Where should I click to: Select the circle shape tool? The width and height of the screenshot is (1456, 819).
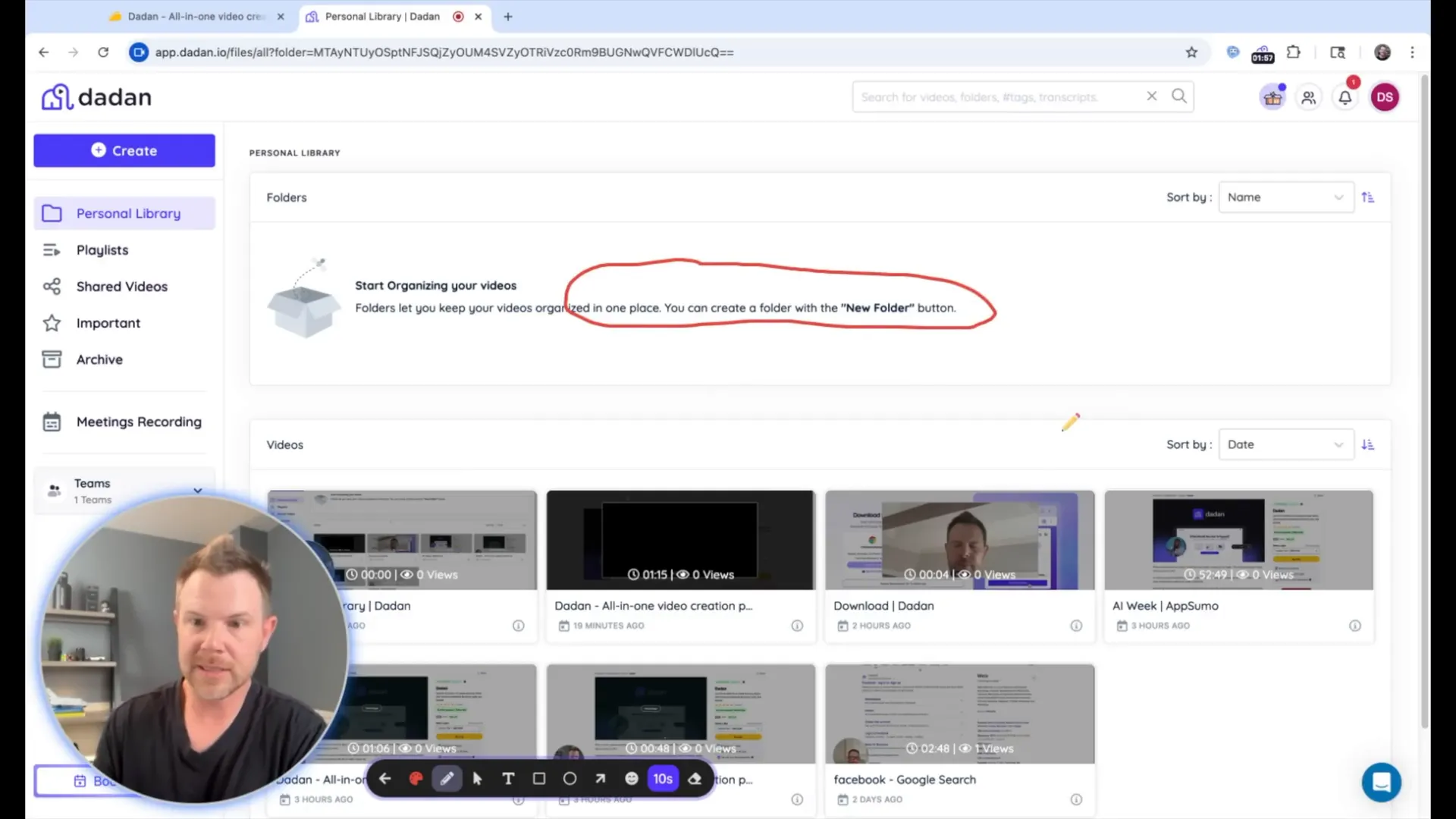tap(570, 779)
